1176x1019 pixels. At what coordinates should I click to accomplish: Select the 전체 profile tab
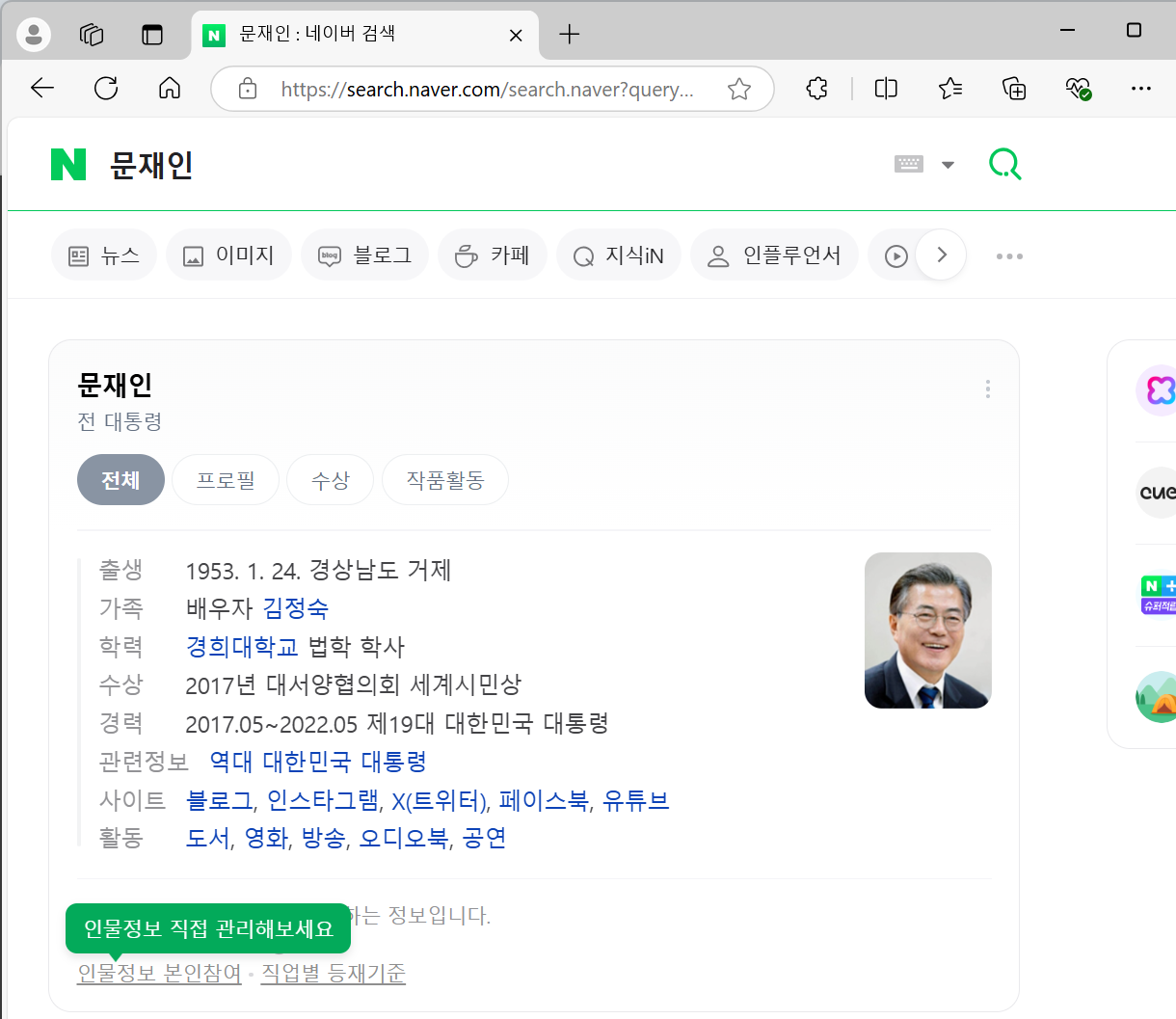tap(120, 480)
